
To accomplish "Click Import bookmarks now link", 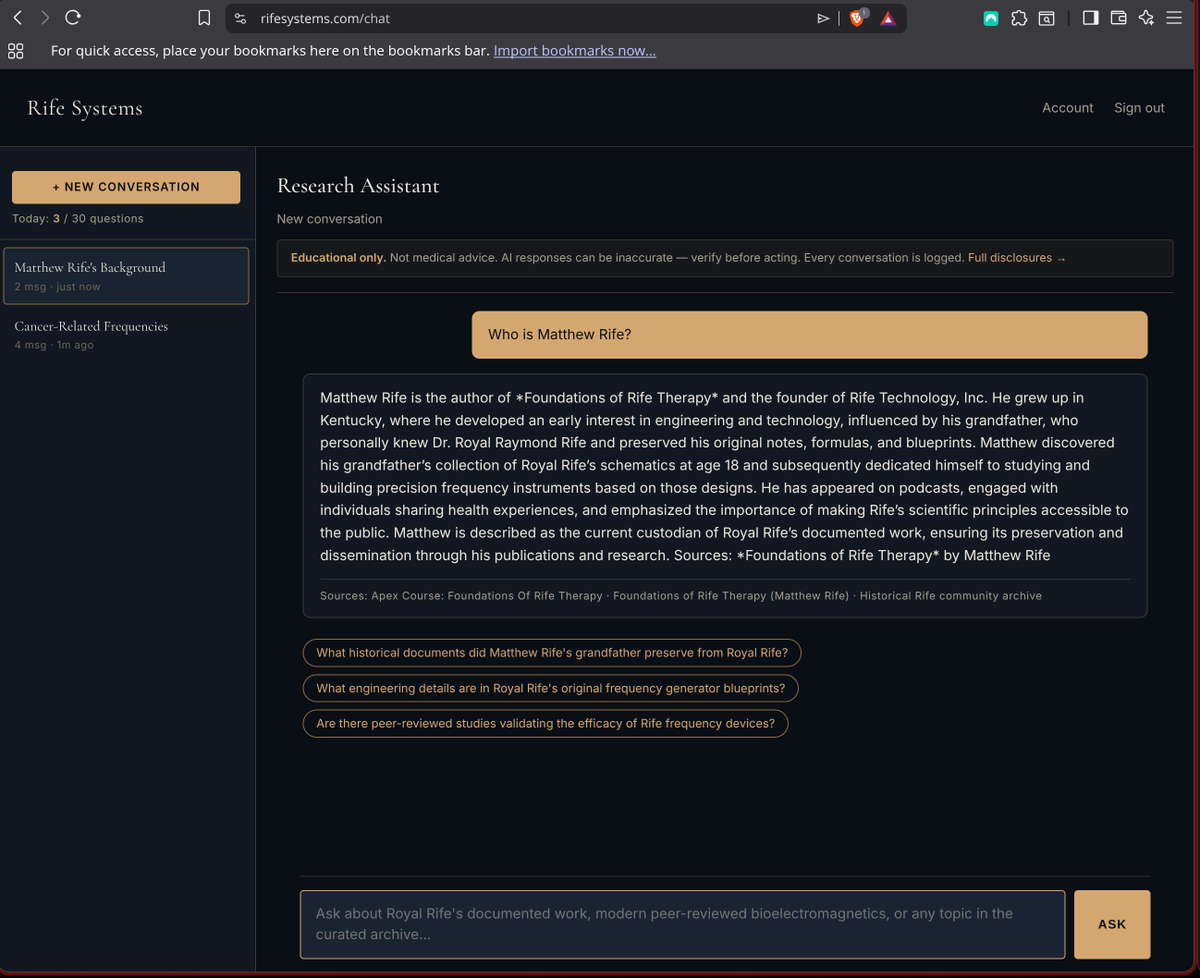I will pyautogui.click(x=575, y=51).
